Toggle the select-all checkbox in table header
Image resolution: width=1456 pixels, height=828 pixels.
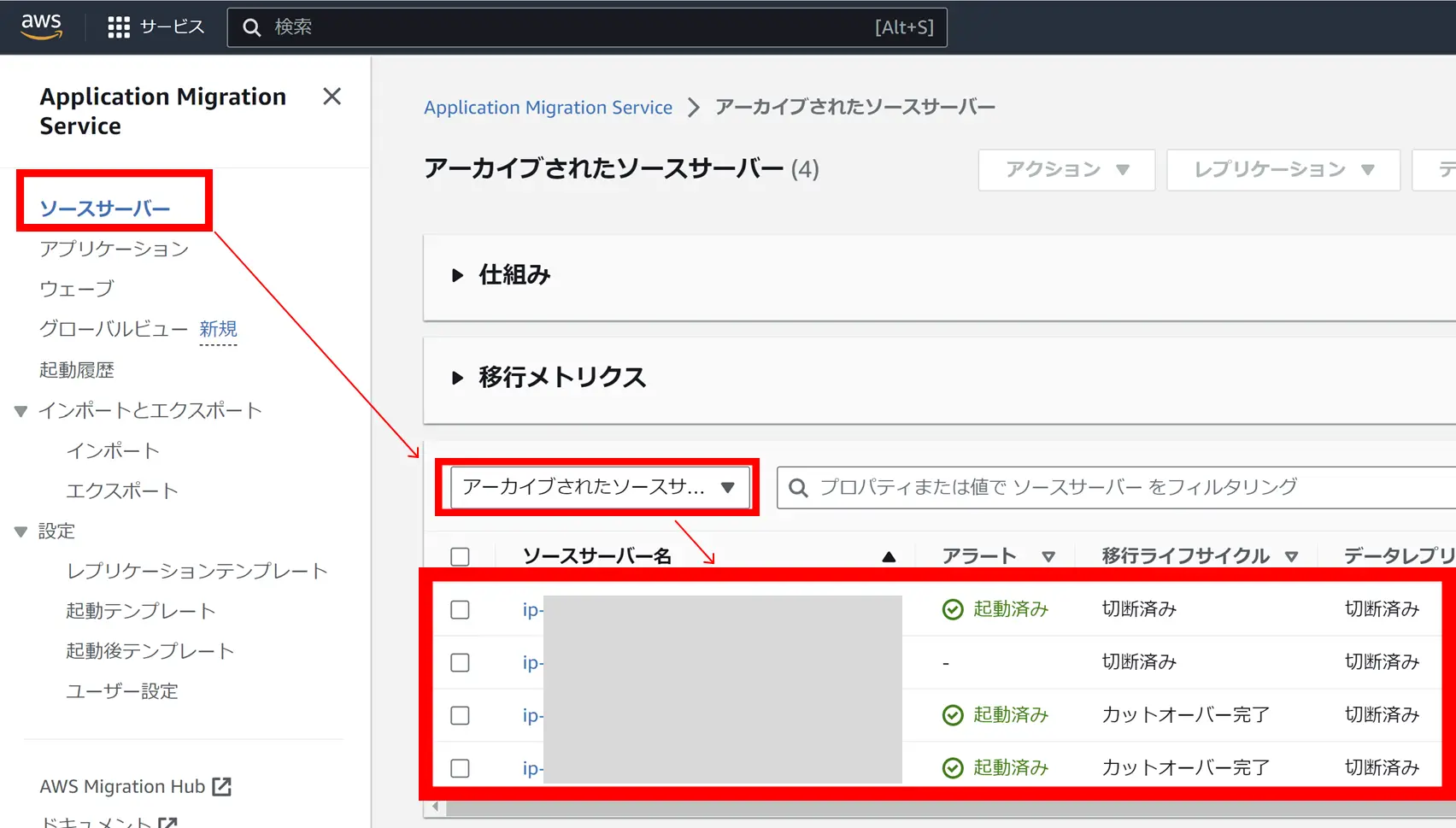point(460,557)
